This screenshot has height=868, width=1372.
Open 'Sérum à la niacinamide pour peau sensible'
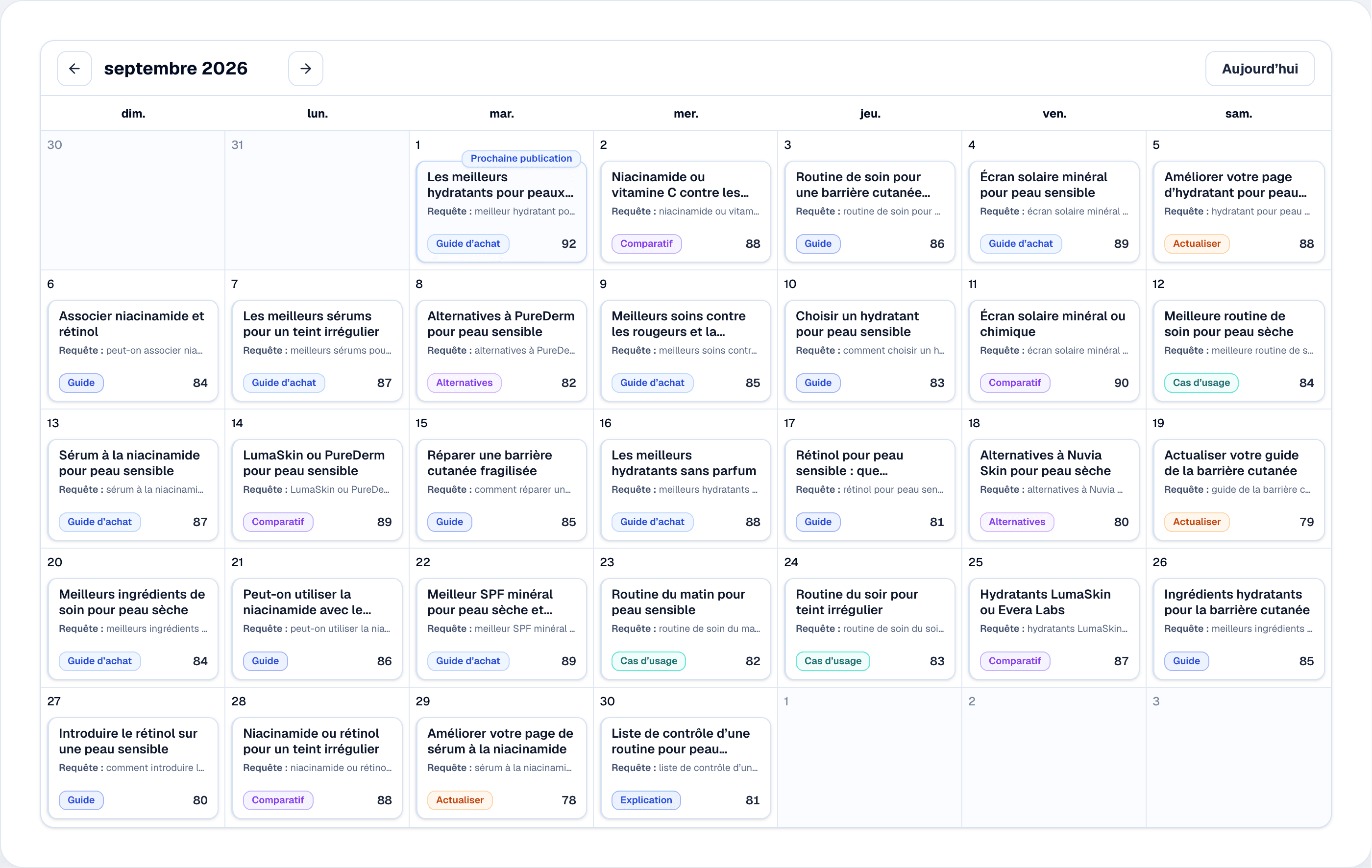tap(133, 489)
